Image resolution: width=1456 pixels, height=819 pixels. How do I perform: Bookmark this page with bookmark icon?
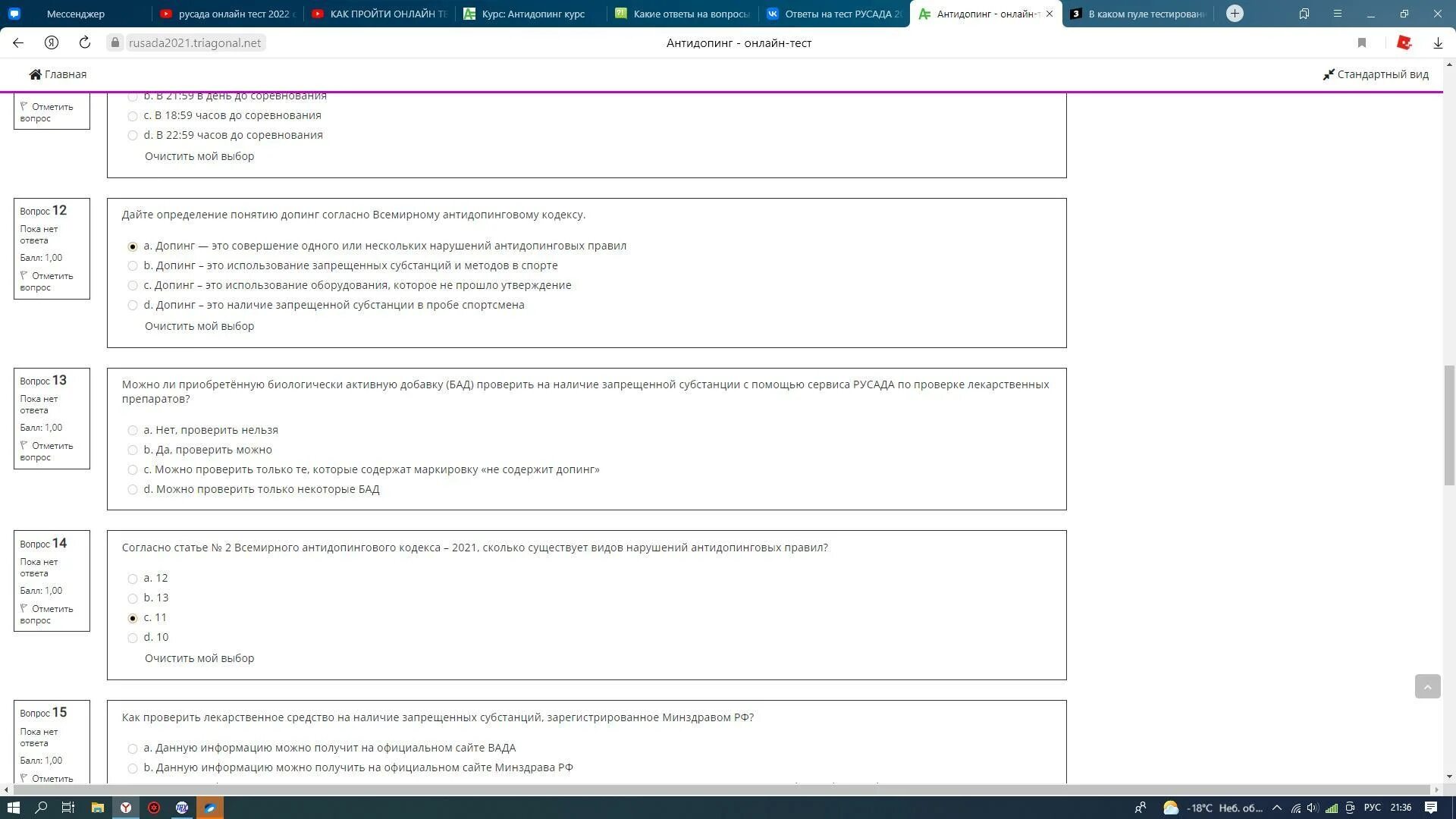[1362, 43]
